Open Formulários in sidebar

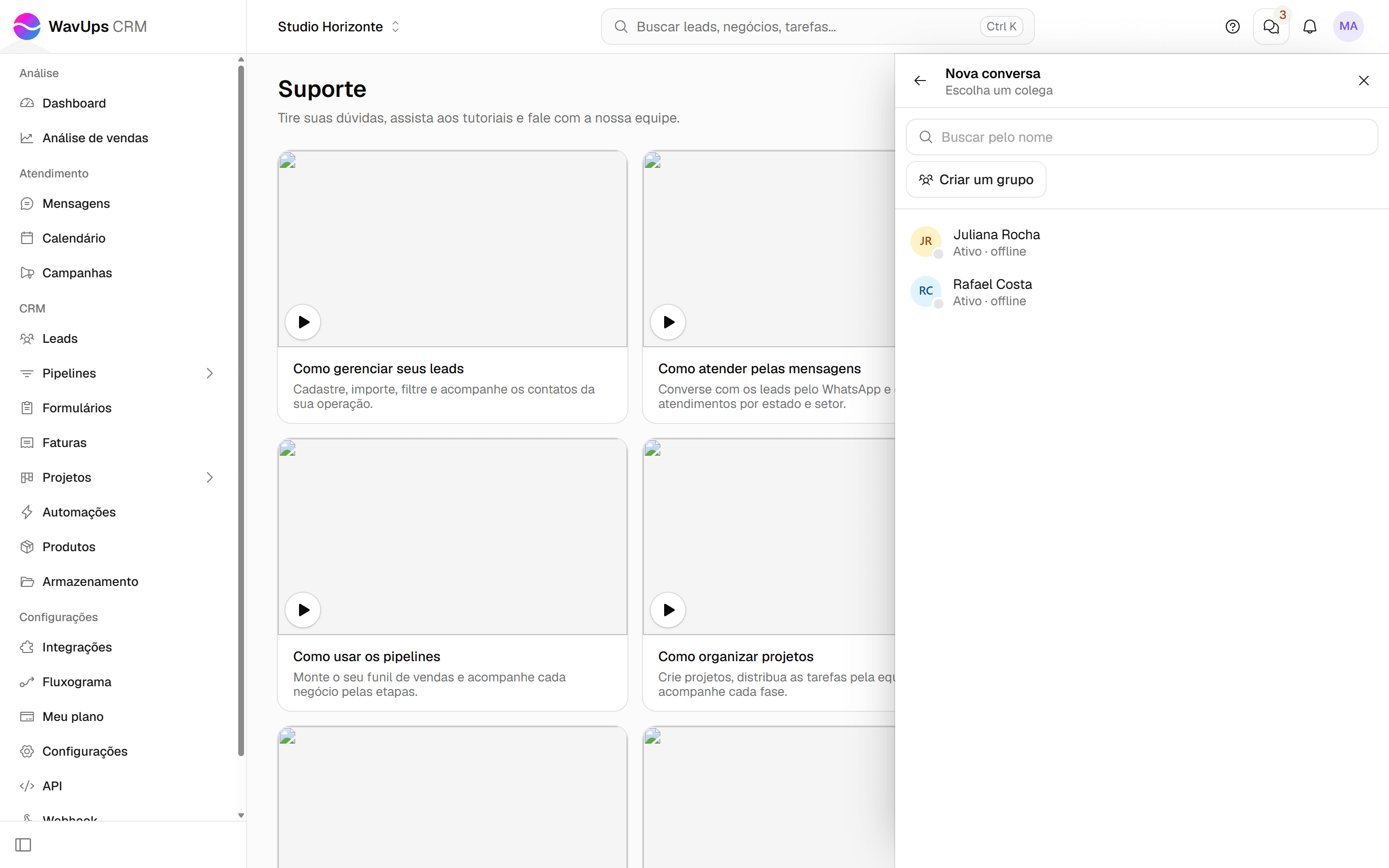point(118,408)
